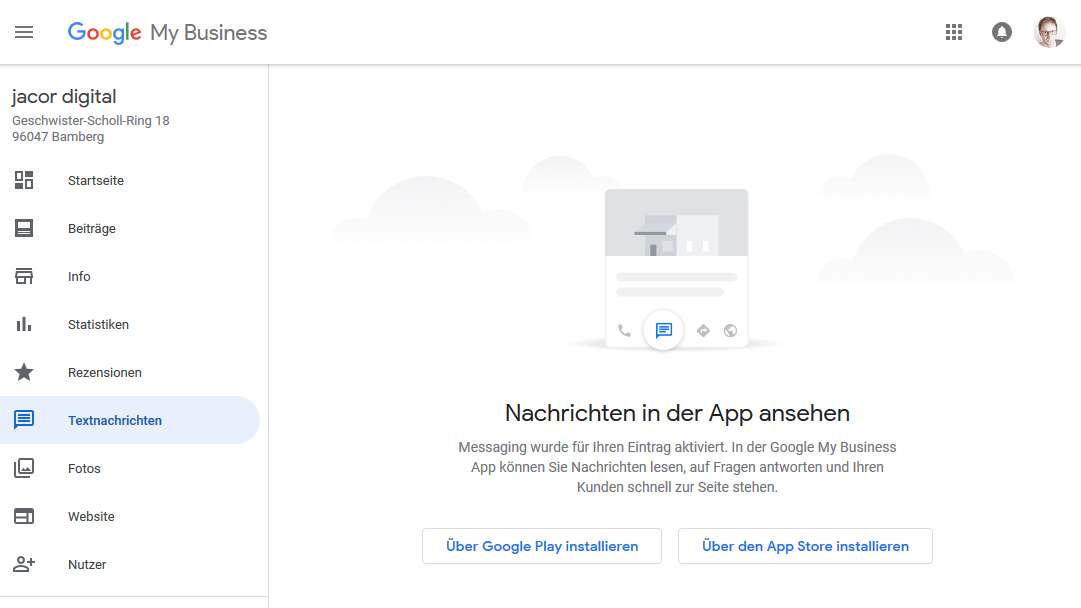This screenshot has height=608, width=1081.
Task: Open the Google apps grid
Action: point(953,32)
